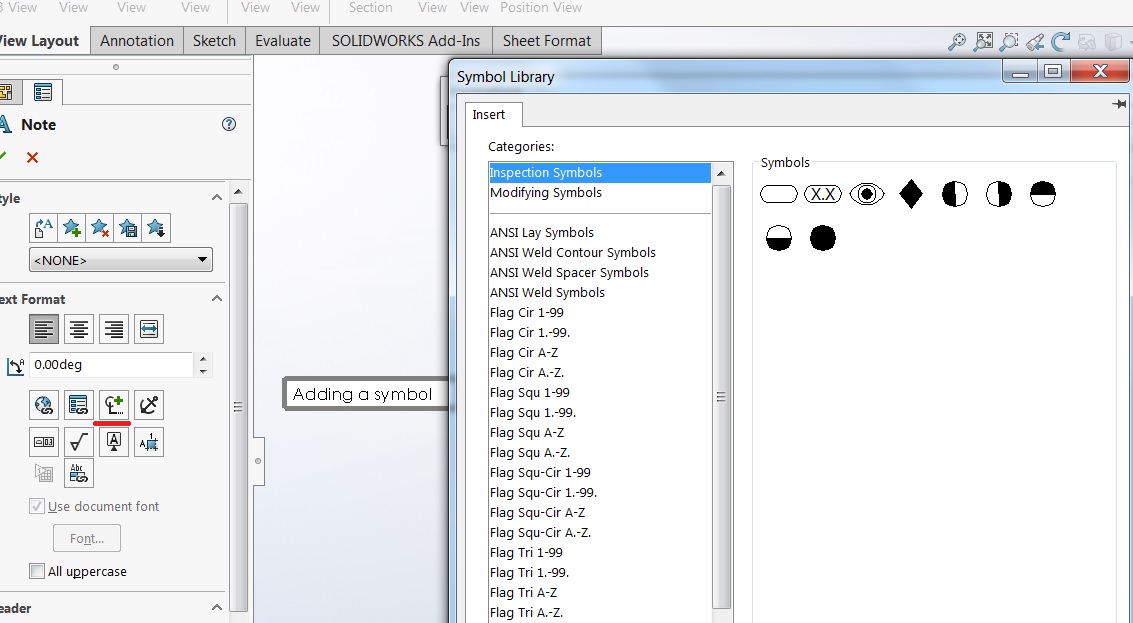Click the Zoom to Area magnifier icon

coord(1007,42)
